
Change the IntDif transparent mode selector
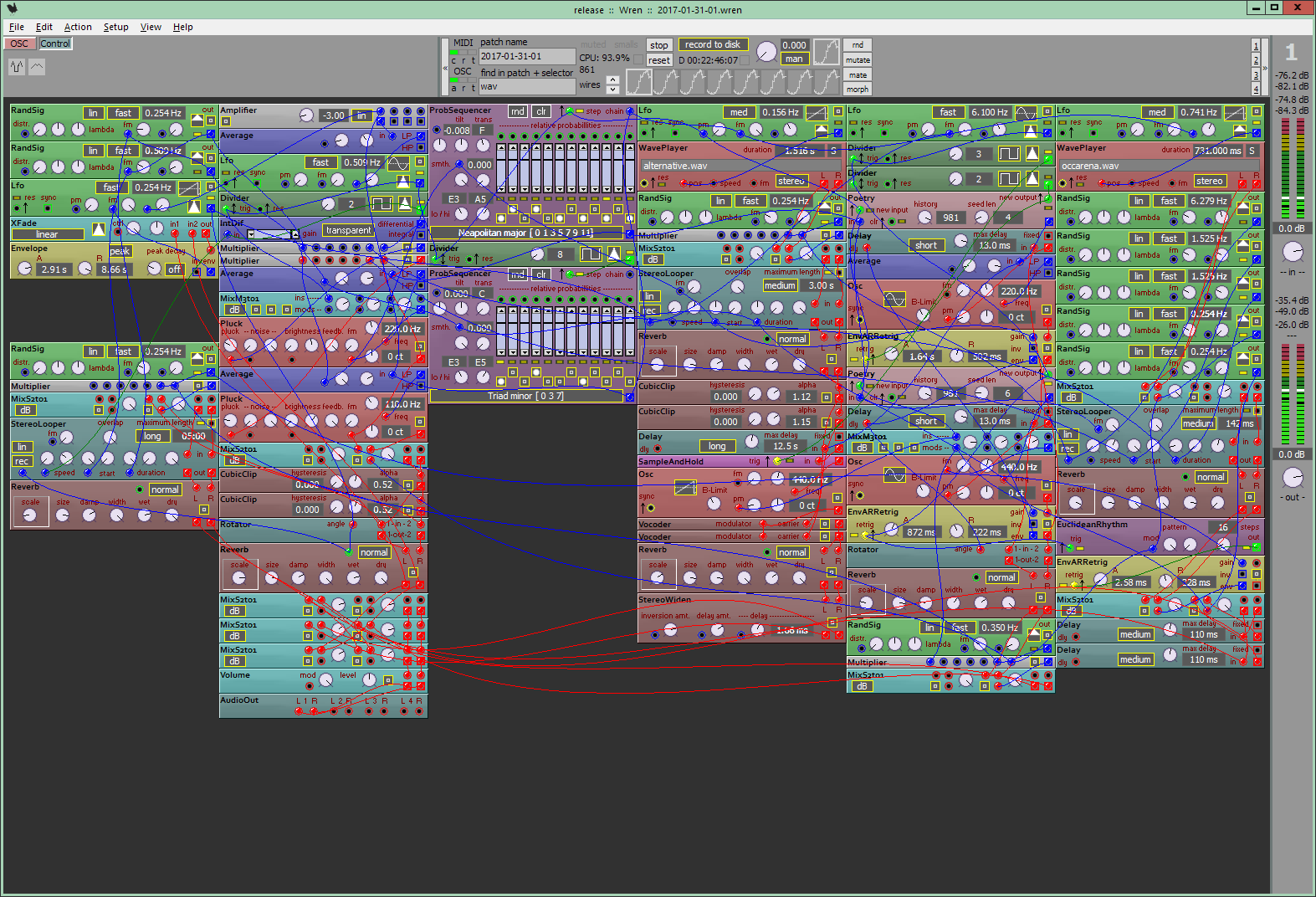[x=349, y=230]
